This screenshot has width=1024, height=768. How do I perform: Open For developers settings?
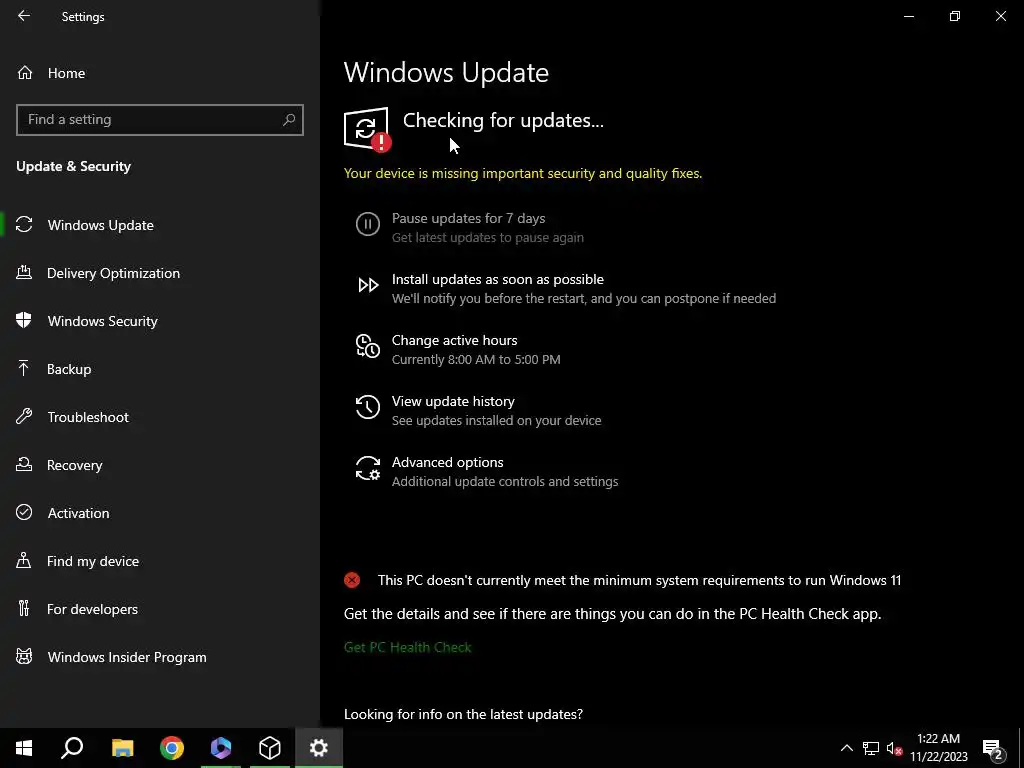[92, 609]
